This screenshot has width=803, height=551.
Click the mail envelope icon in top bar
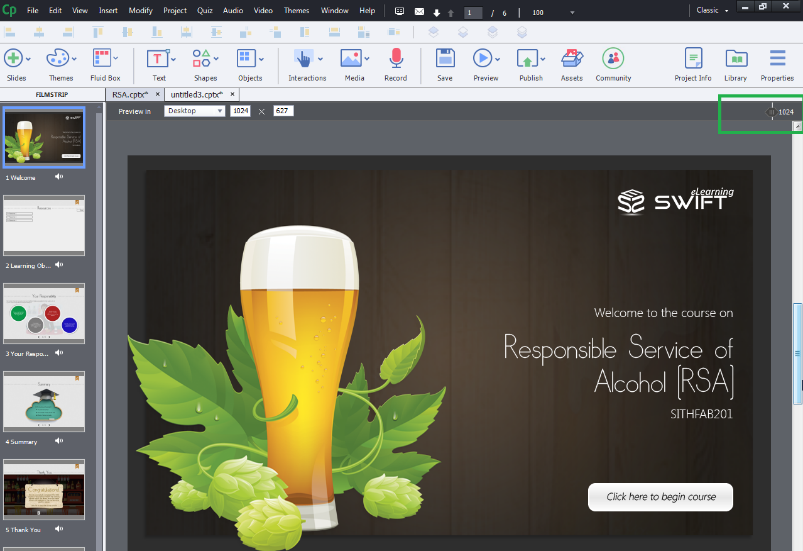click(419, 11)
